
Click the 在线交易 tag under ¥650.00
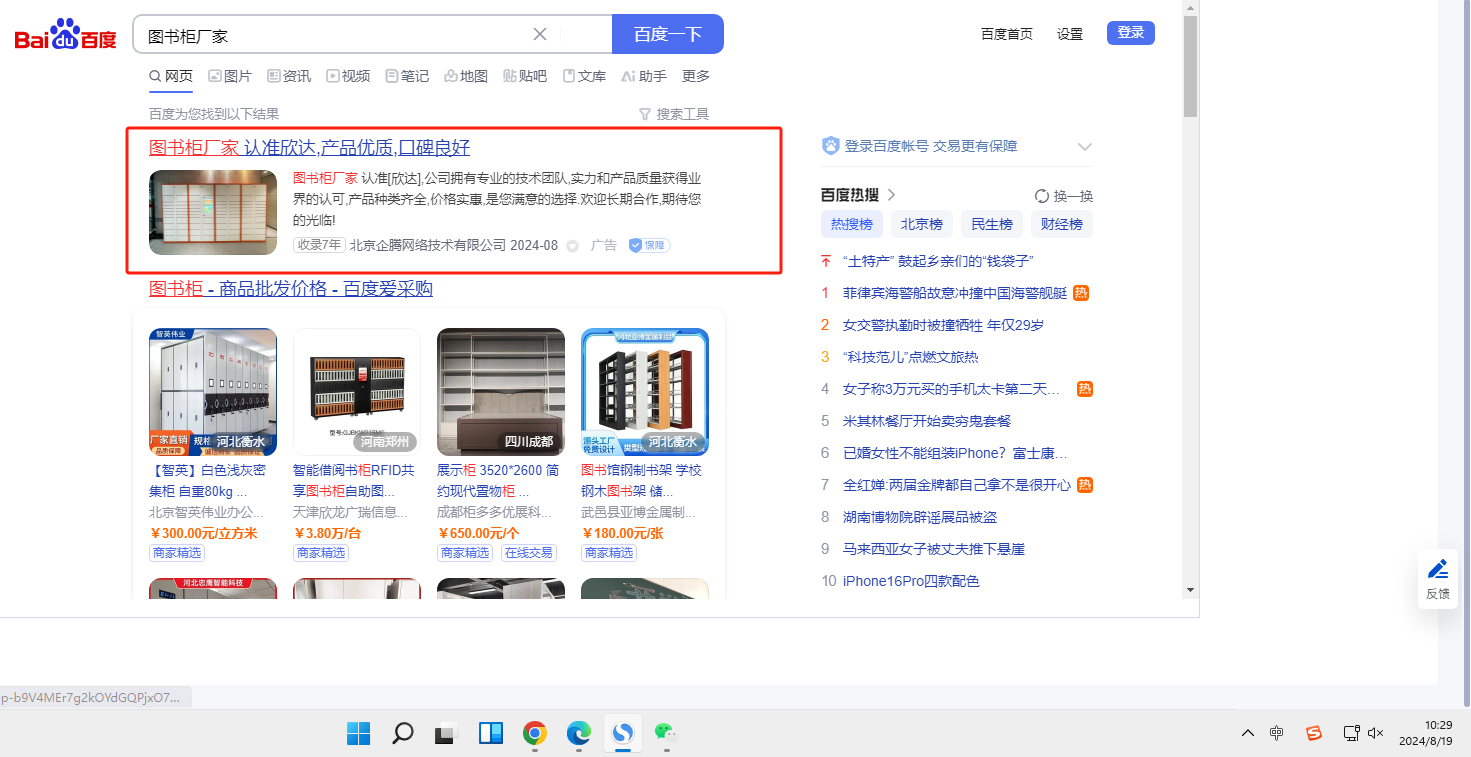click(x=529, y=553)
